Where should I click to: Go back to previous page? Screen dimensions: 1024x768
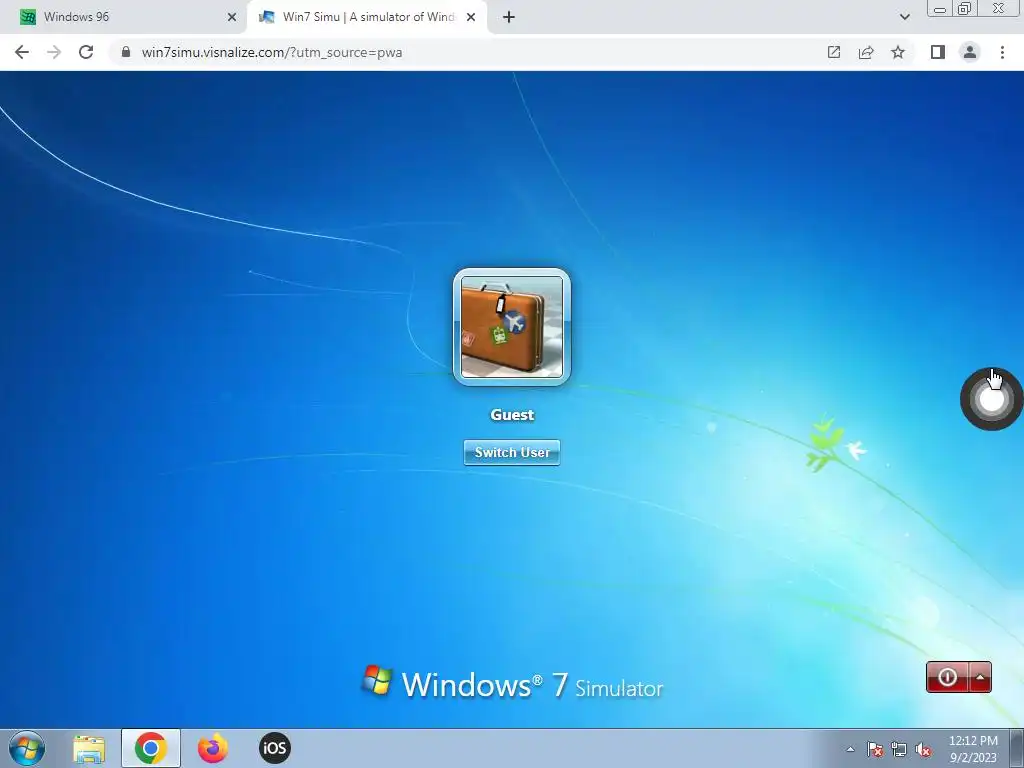22,52
